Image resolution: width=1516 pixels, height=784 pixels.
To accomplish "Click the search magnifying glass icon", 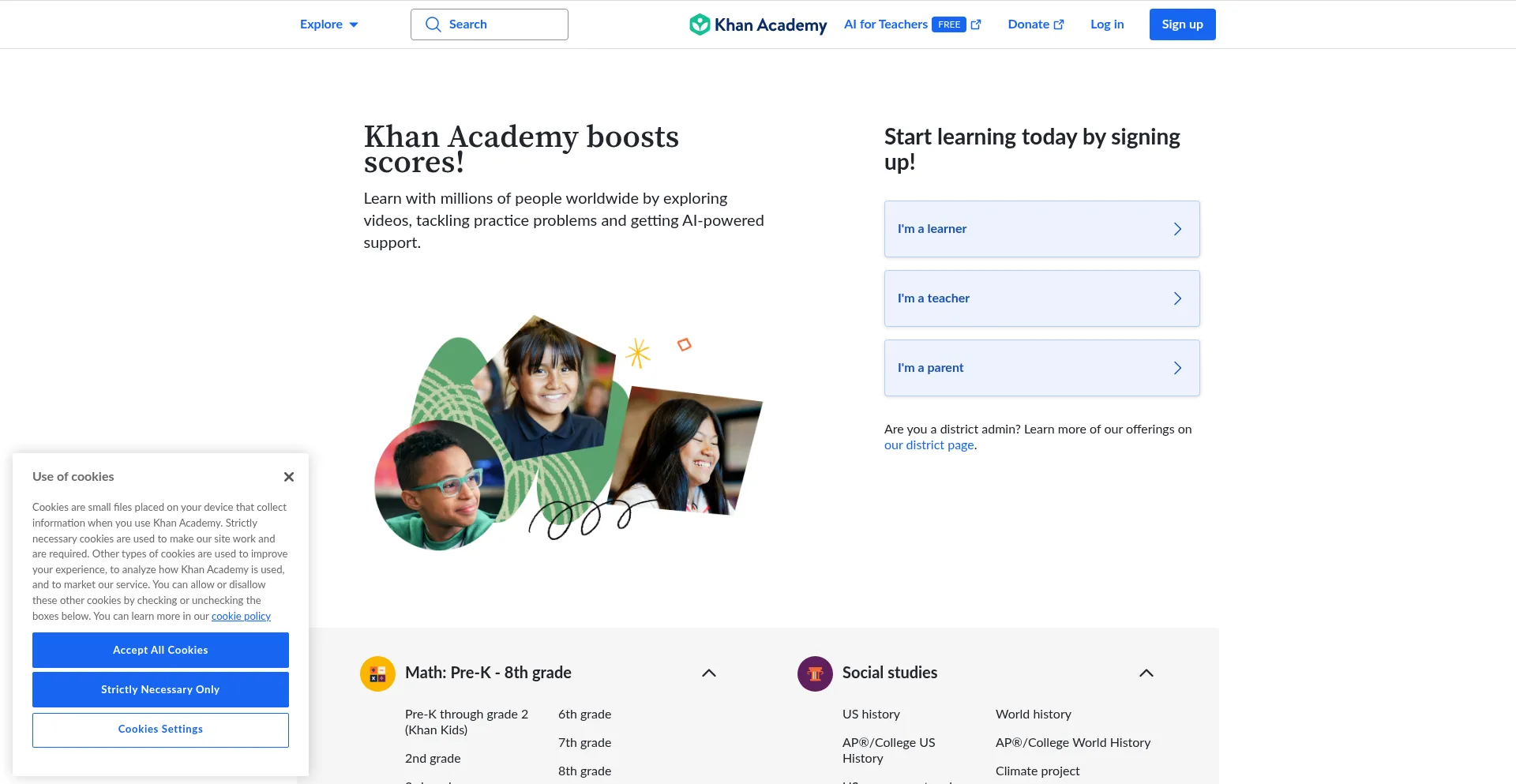I will [x=433, y=24].
